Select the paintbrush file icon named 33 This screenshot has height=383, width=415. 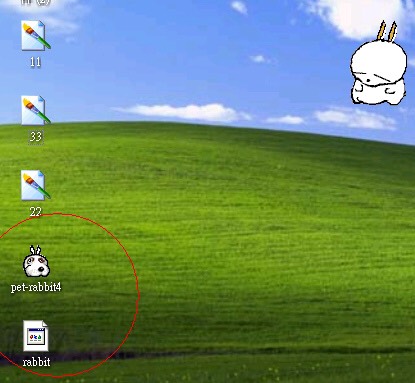coord(36,110)
